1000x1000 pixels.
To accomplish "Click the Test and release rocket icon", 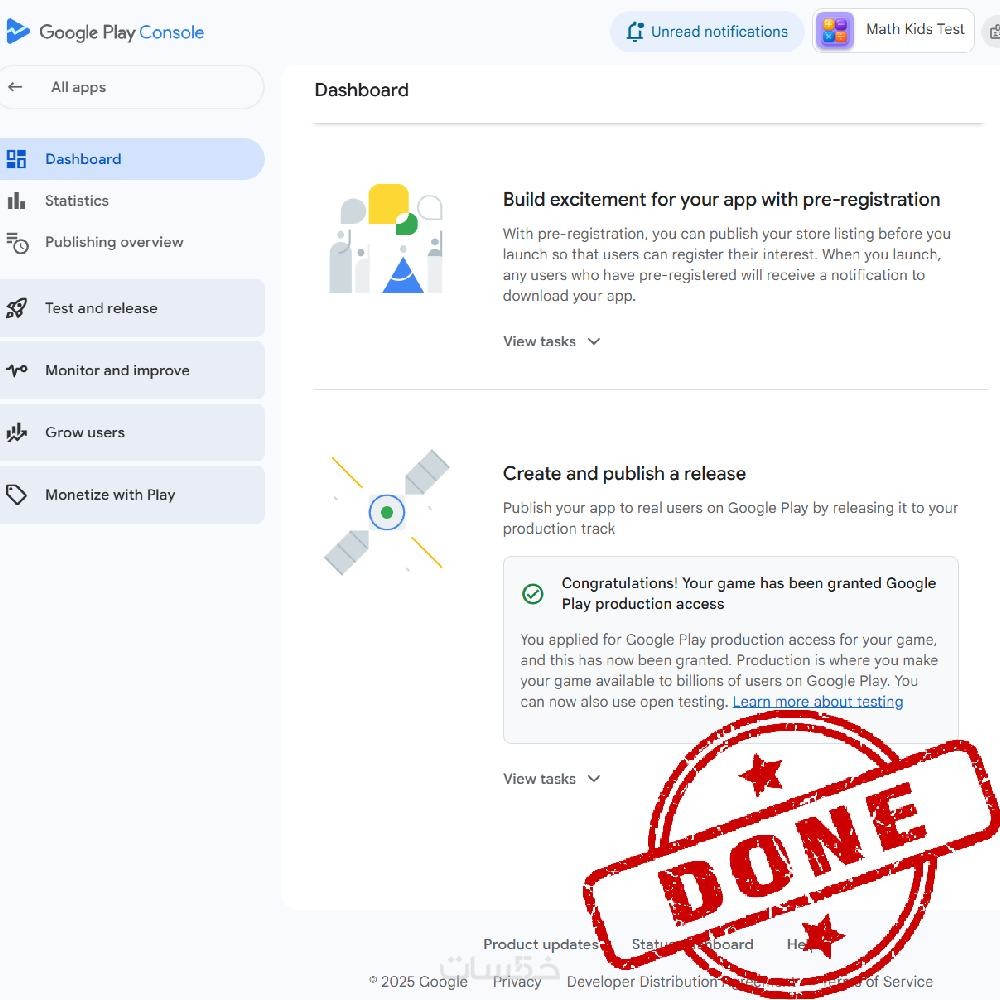I will (x=17, y=308).
